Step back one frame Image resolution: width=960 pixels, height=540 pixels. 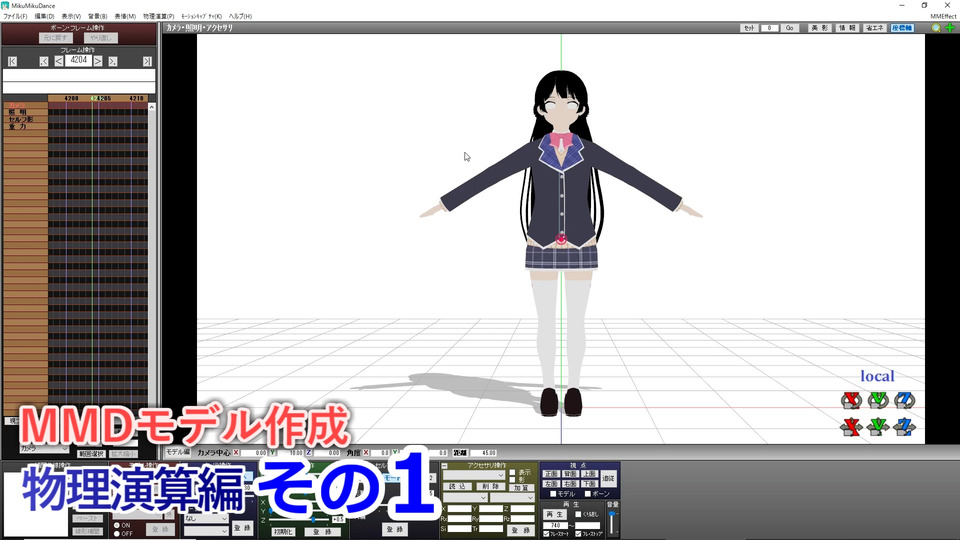coord(59,61)
